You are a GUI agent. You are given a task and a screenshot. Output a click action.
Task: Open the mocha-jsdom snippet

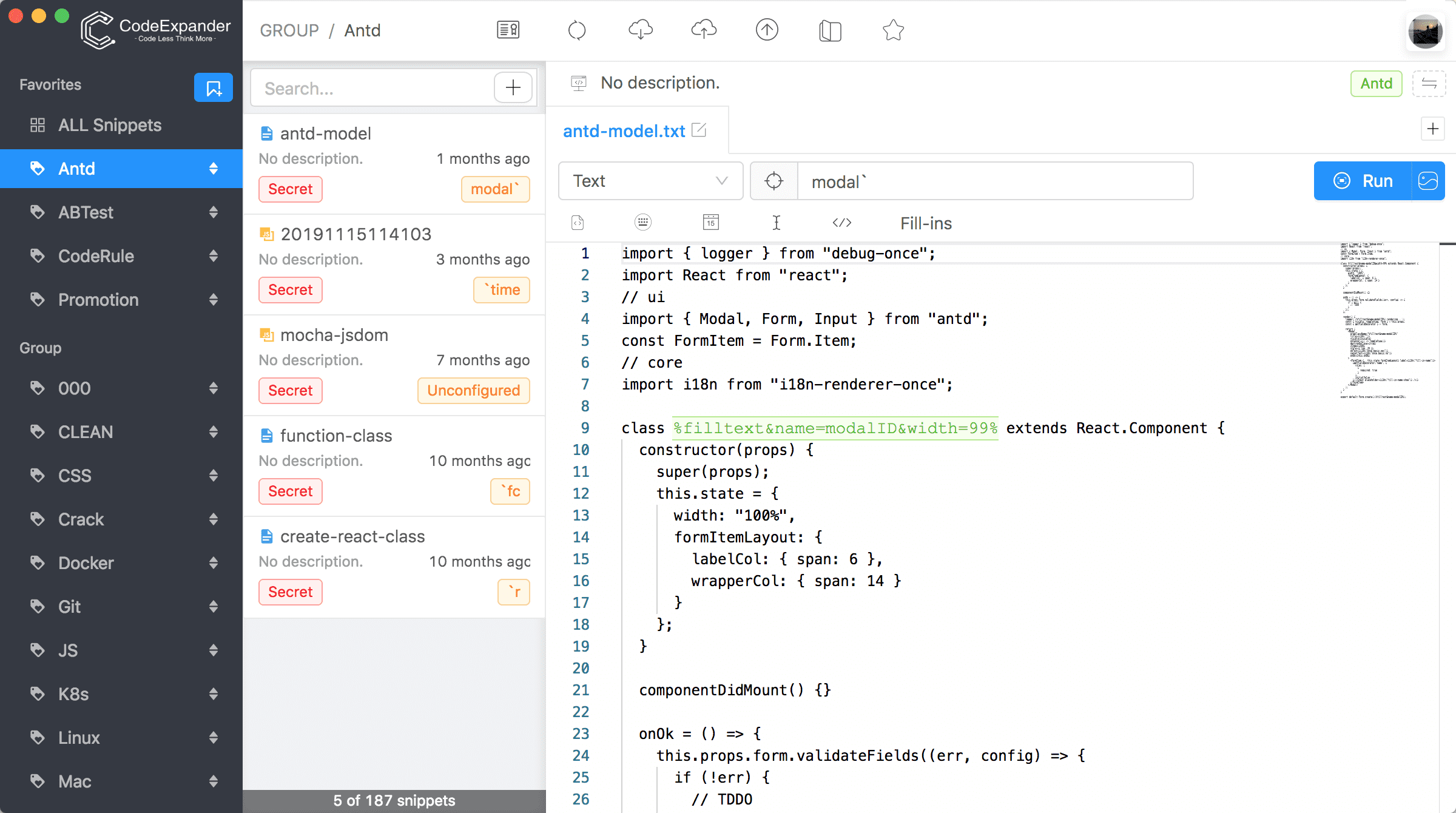pos(394,365)
